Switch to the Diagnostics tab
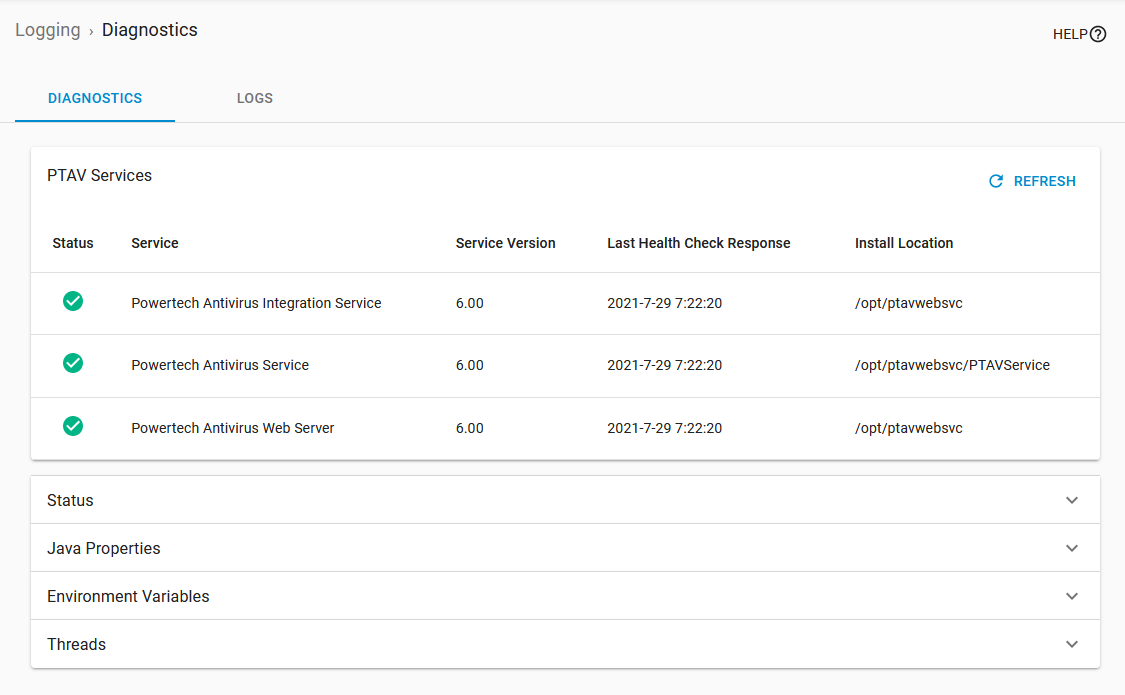Screen dimensions: 1125x695 [x=95, y=98]
